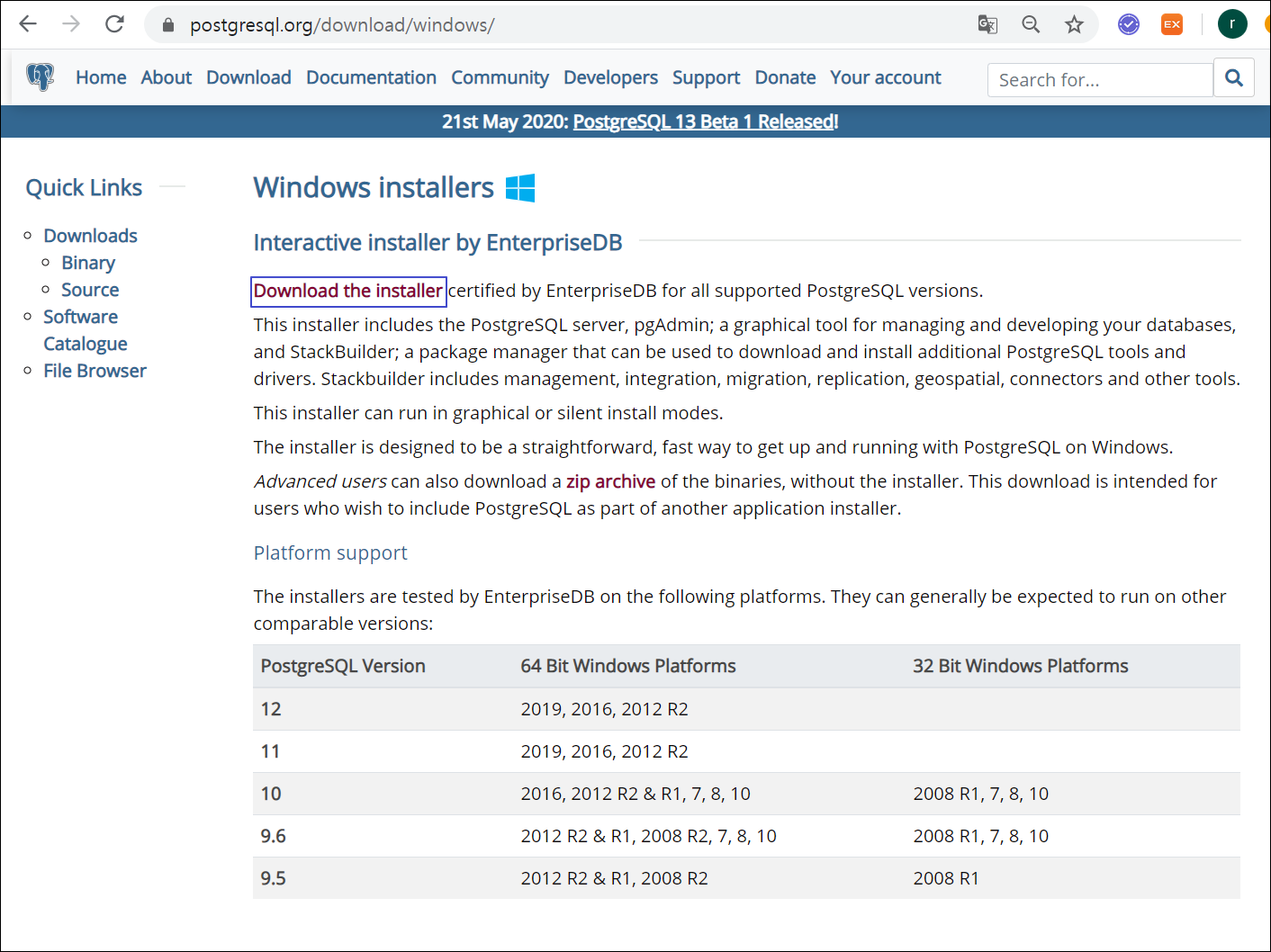Click the Download the installer link

coord(348,291)
